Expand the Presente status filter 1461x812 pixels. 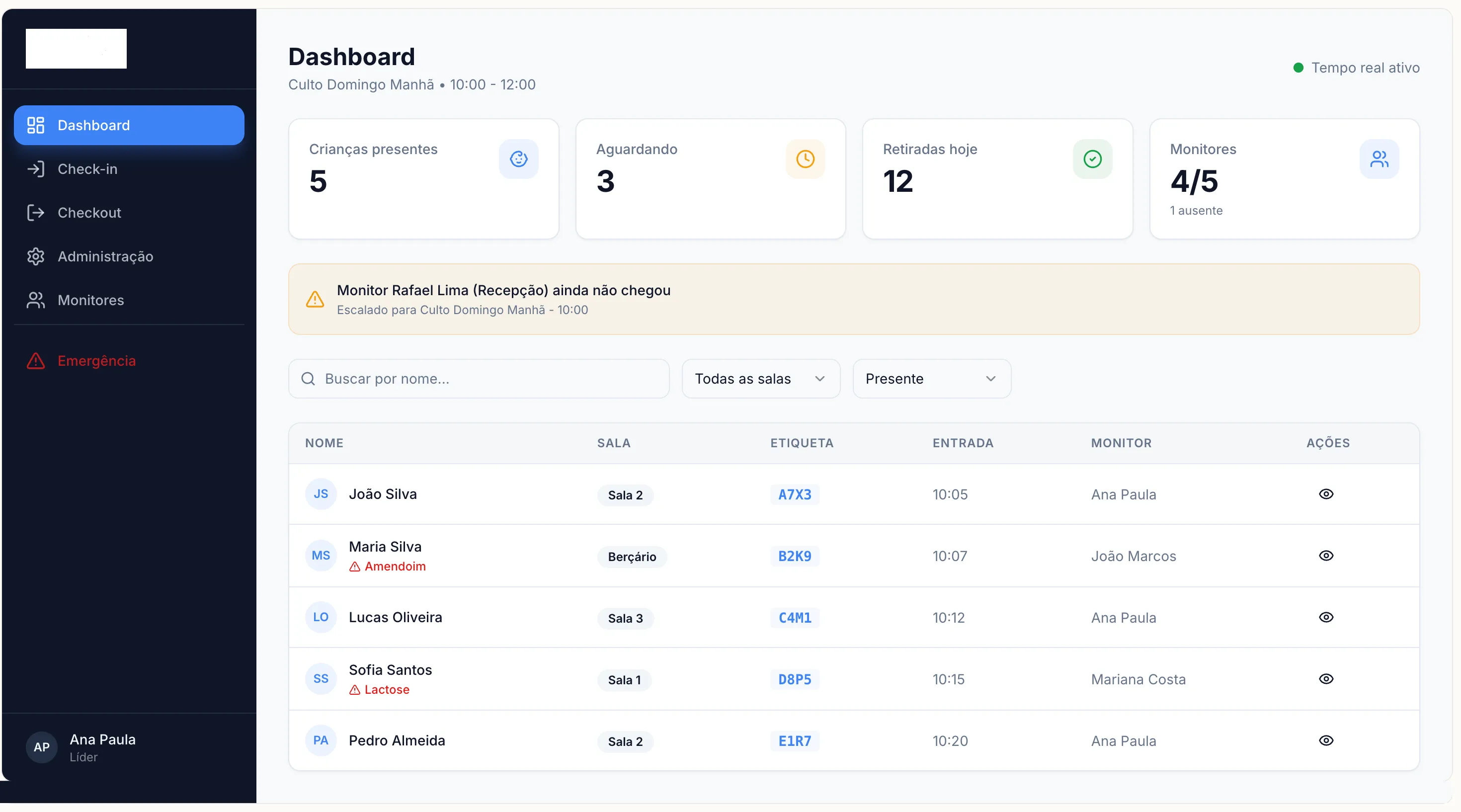coord(931,379)
